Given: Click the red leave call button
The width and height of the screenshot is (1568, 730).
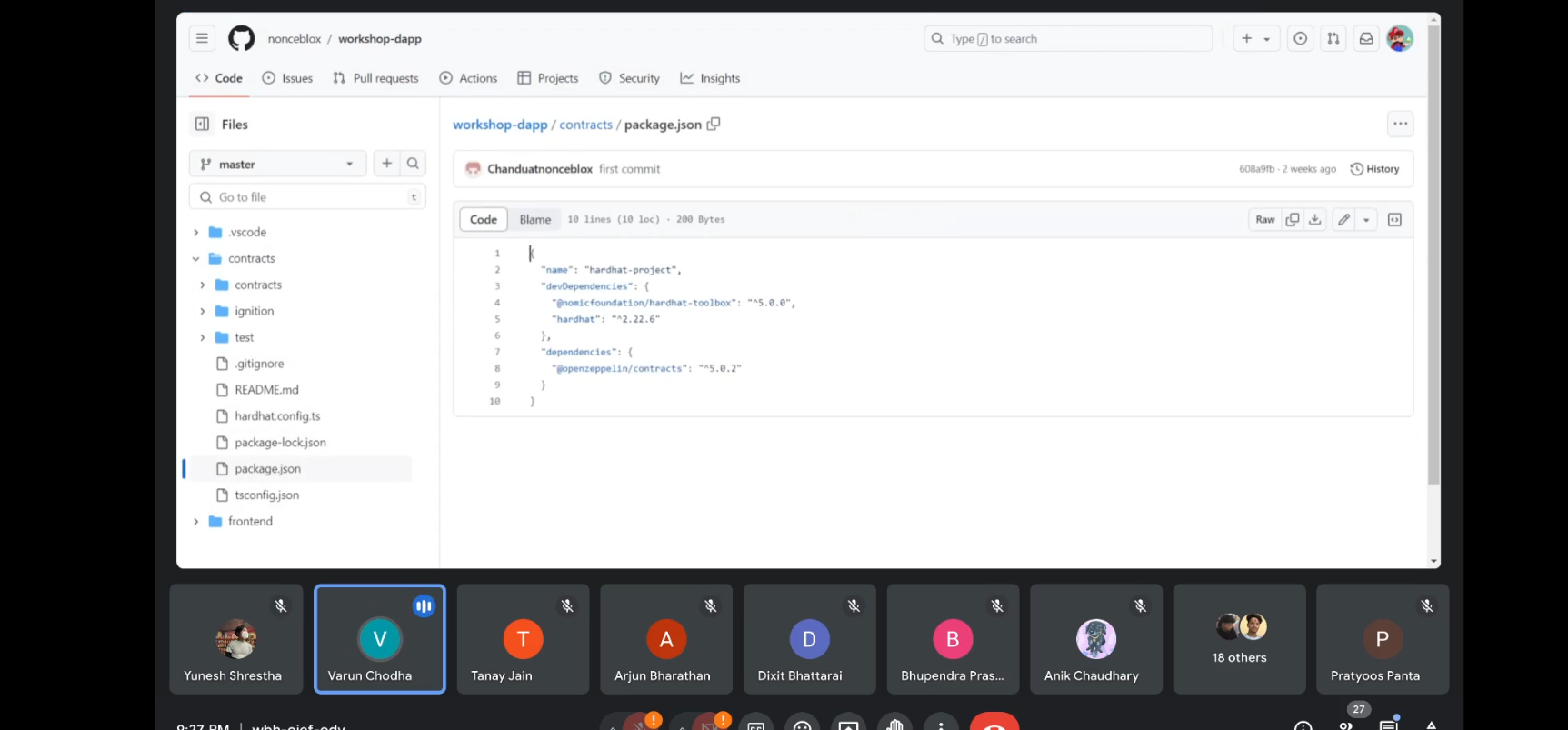Looking at the screenshot, I should point(994,722).
